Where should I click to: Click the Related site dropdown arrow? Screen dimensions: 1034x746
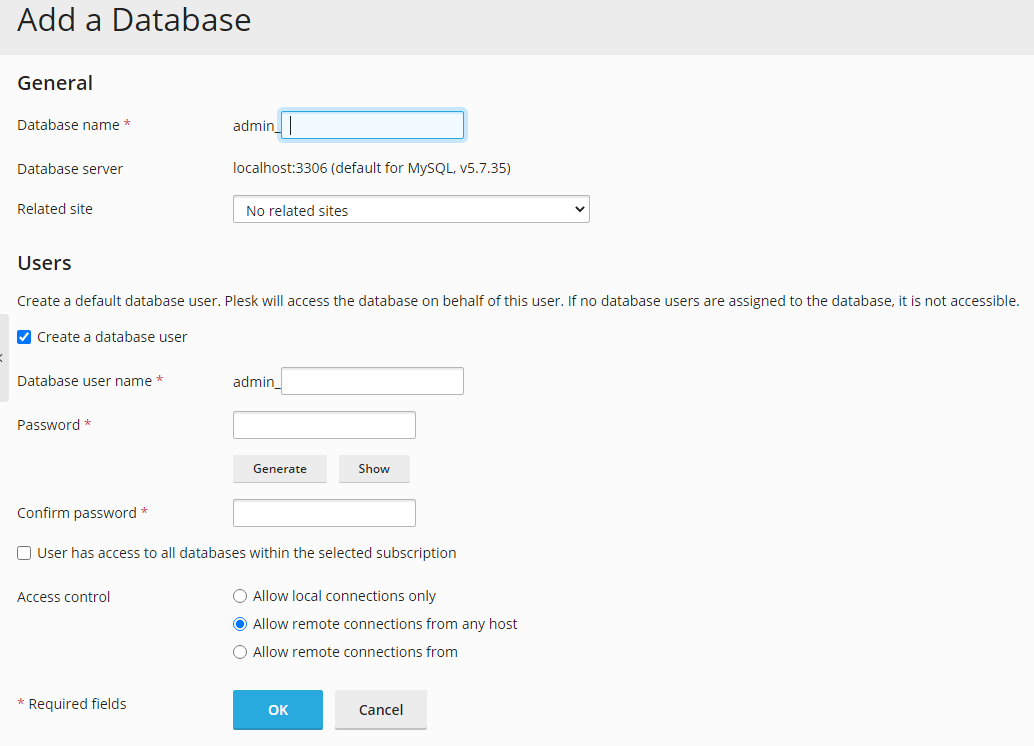click(x=579, y=209)
